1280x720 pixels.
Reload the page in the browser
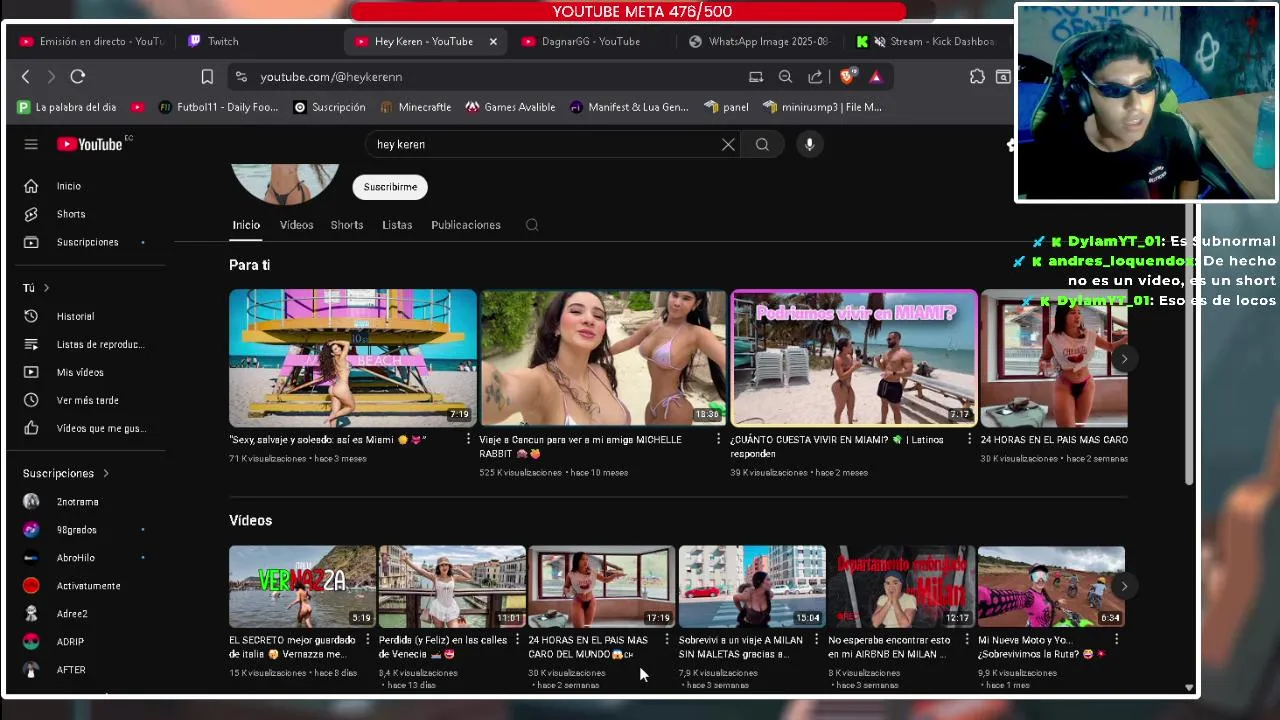78,76
